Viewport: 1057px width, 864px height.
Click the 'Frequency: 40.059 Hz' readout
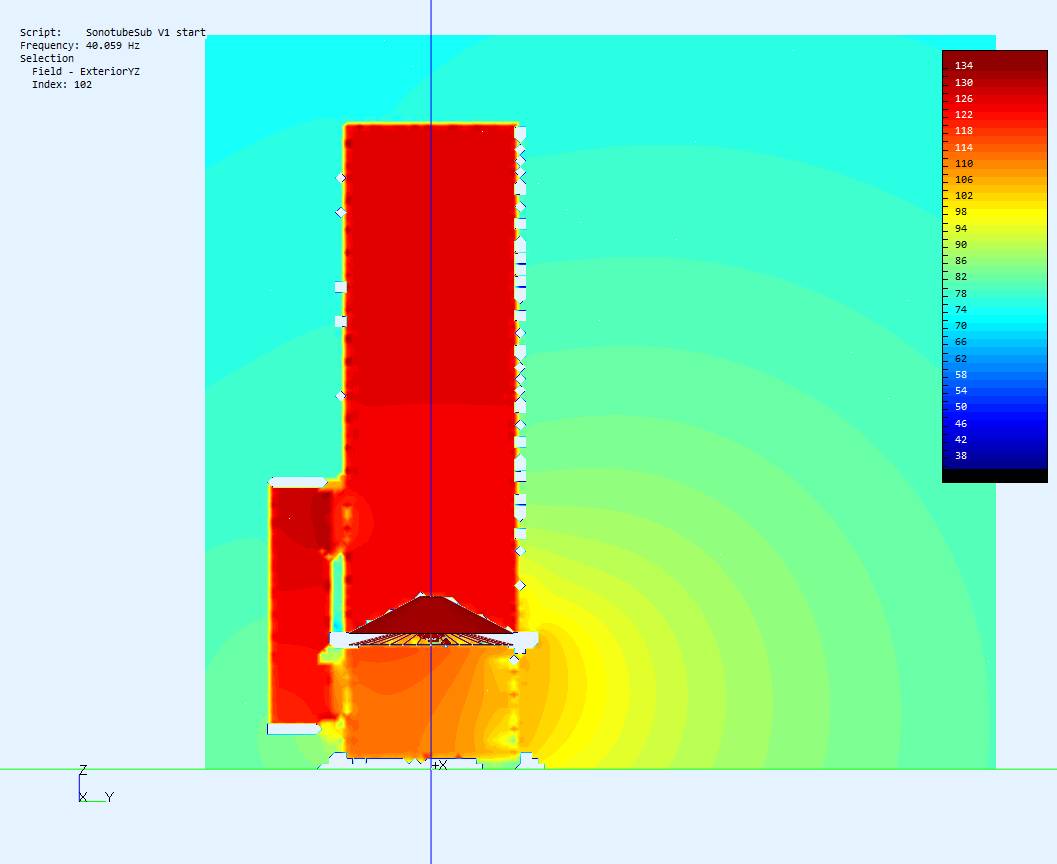point(80,45)
